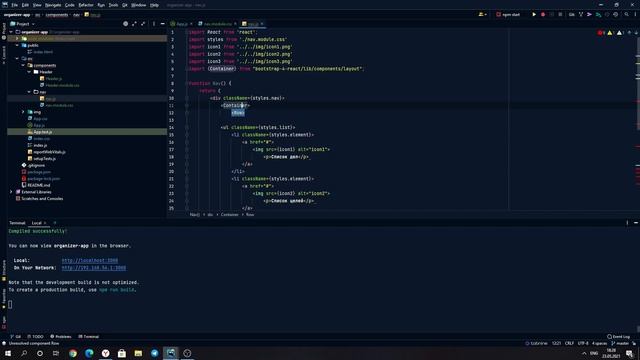This screenshot has width=640, height=360.
Task: Close the nav.js editor tab
Action: (262, 24)
